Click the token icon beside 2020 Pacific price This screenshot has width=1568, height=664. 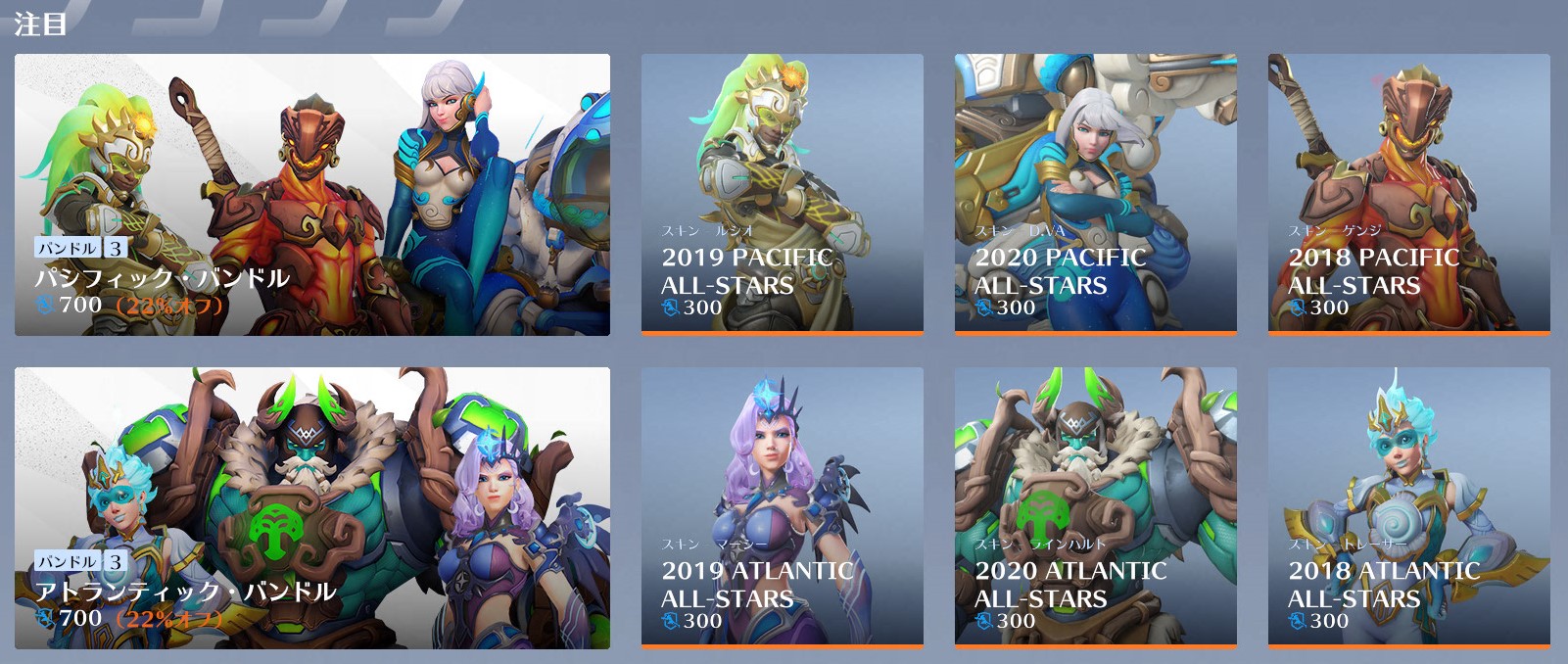click(x=984, y=308)
